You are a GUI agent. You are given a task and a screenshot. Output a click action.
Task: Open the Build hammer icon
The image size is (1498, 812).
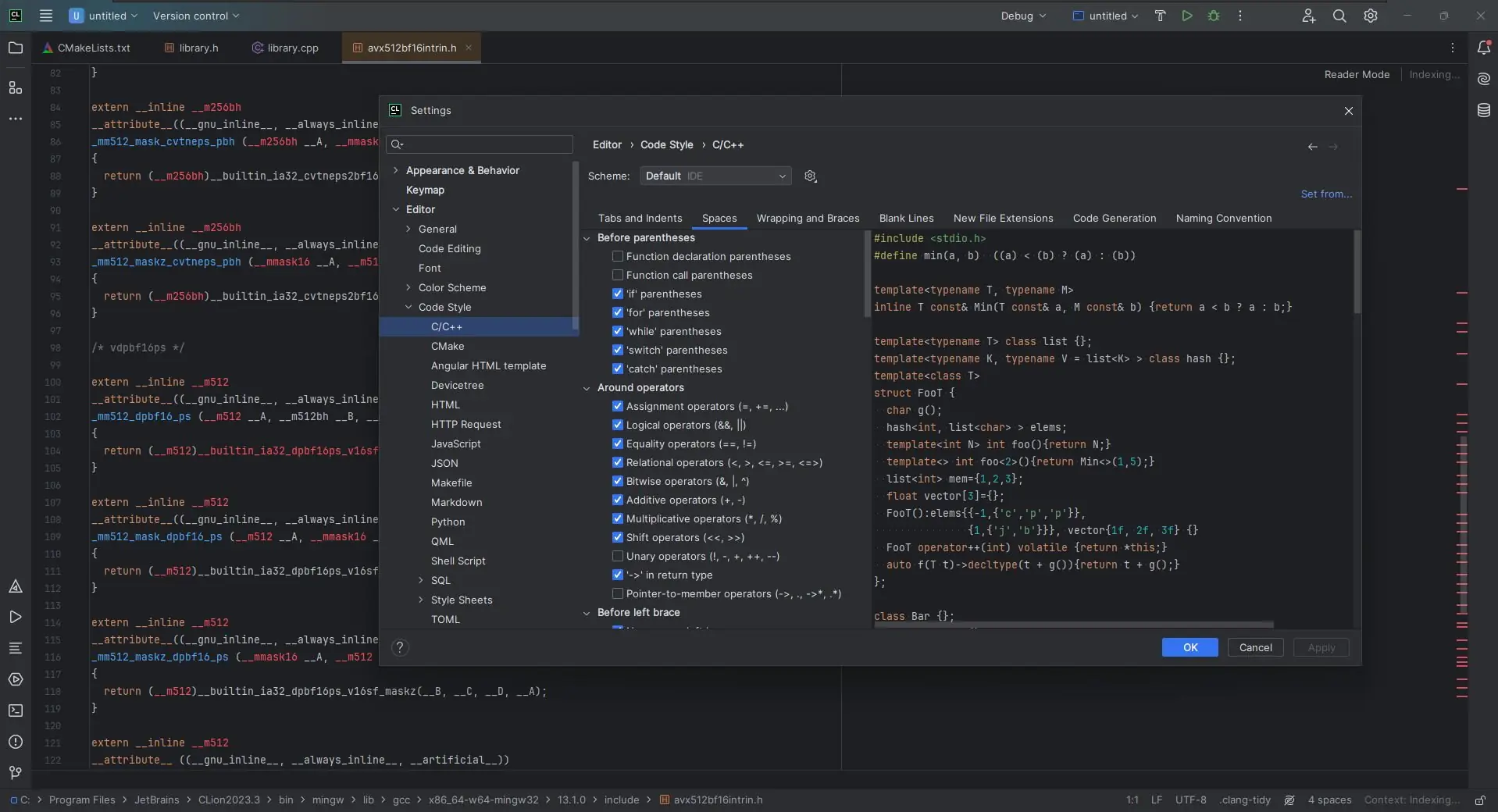(1160, 16)
